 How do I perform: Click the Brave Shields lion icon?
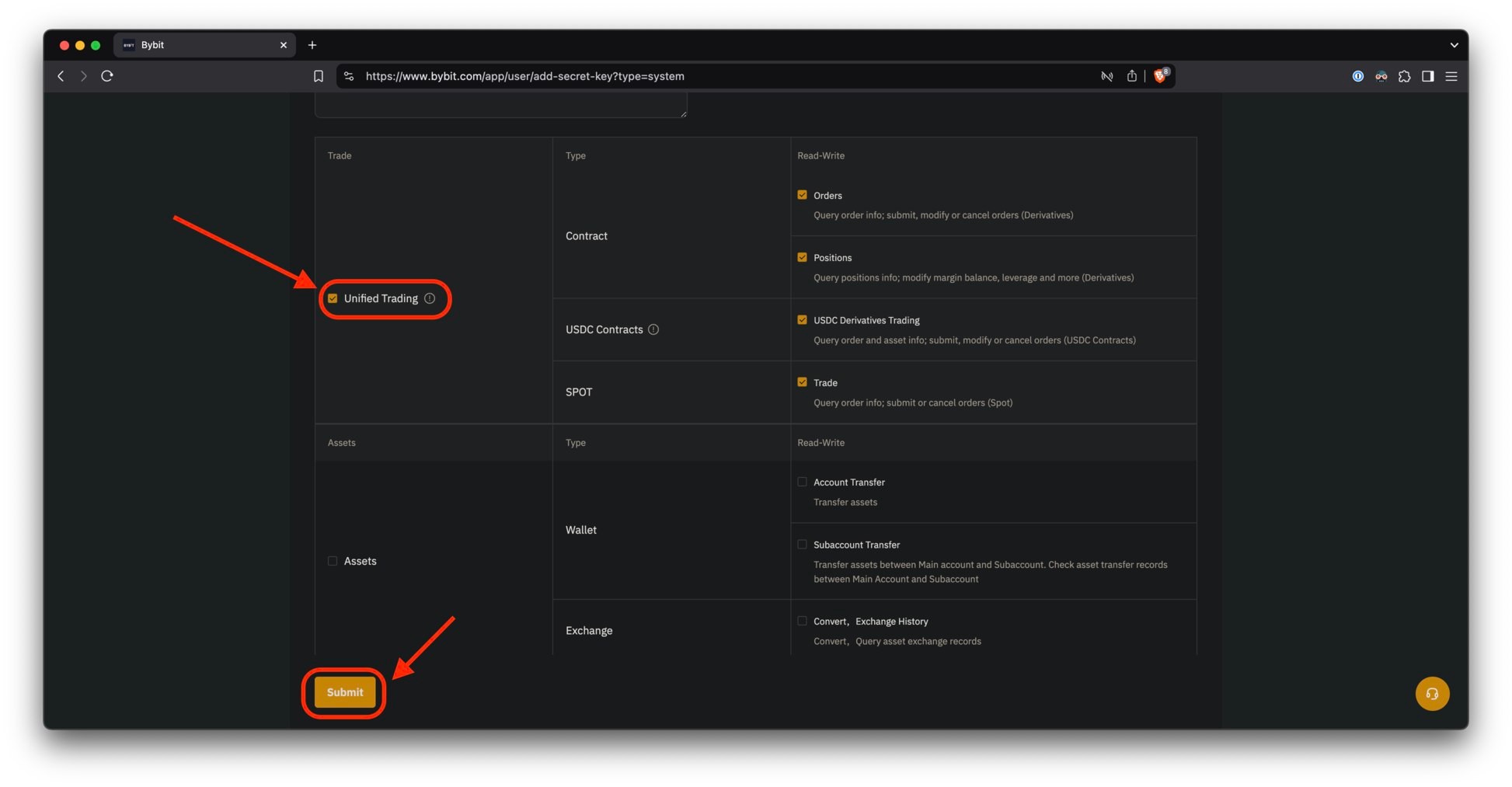tap(1160, 76)
